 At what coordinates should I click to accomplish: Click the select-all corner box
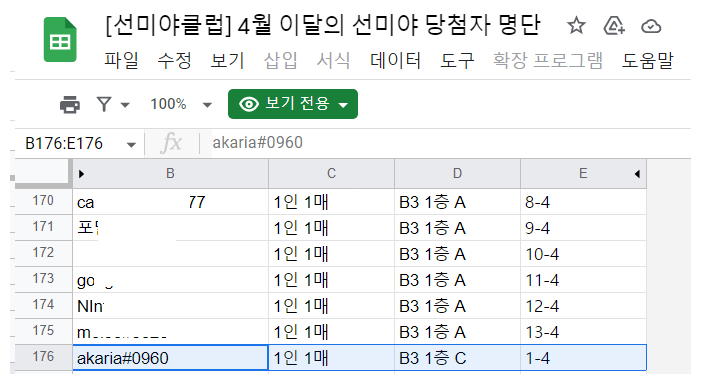(x=43, y=172)
